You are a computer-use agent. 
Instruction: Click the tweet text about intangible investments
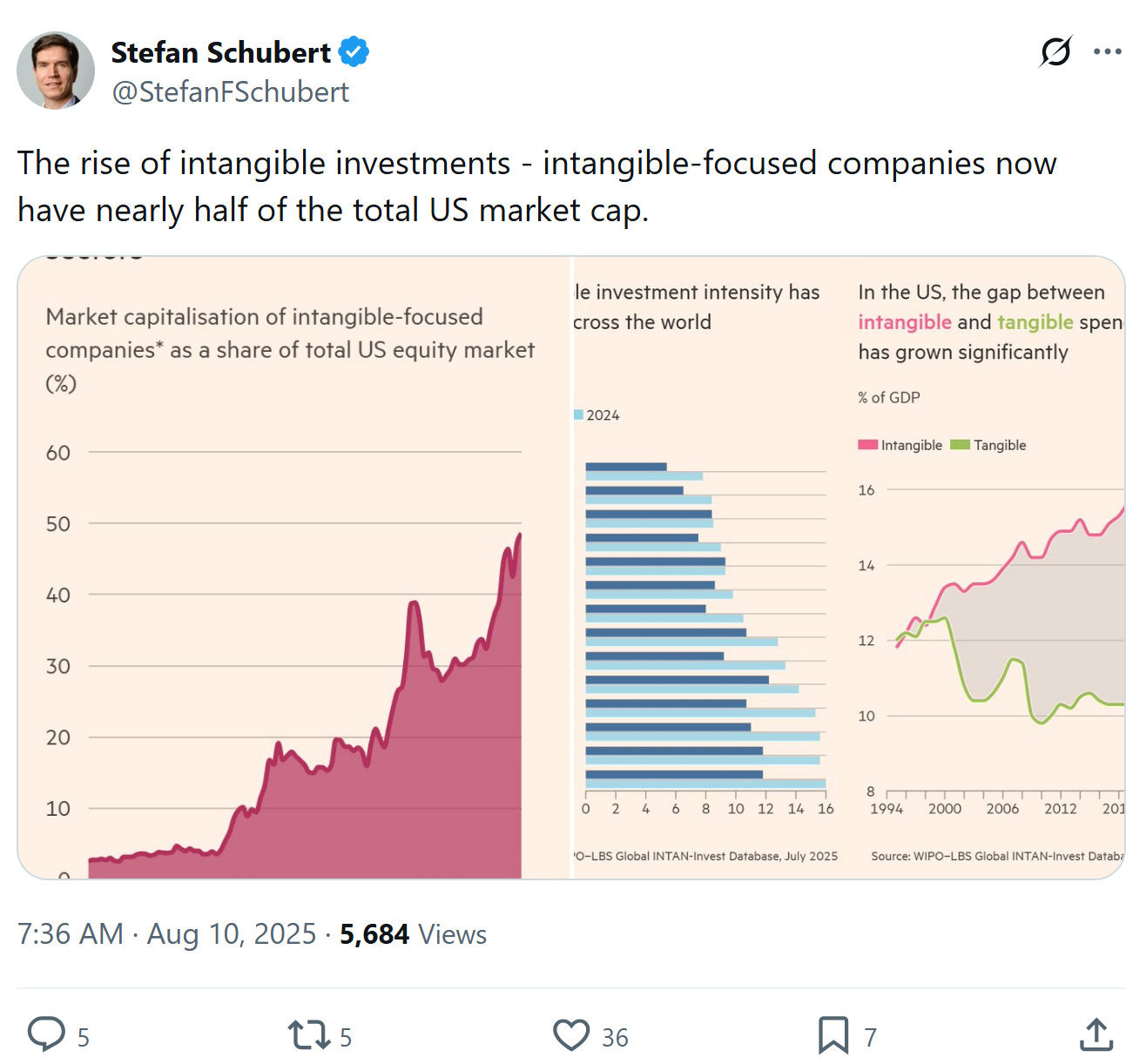536,186
